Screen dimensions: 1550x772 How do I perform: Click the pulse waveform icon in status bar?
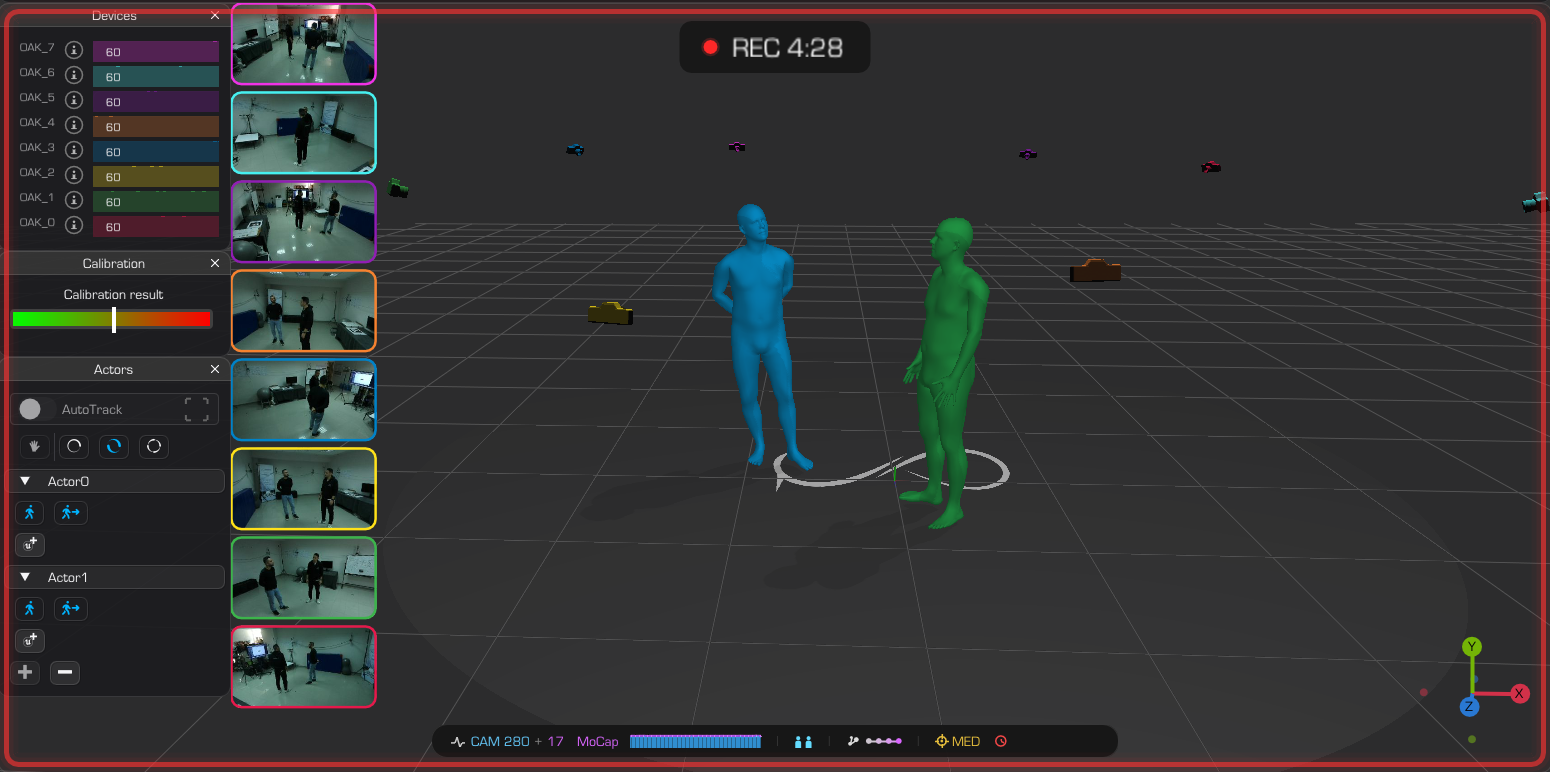click(458, 742)
